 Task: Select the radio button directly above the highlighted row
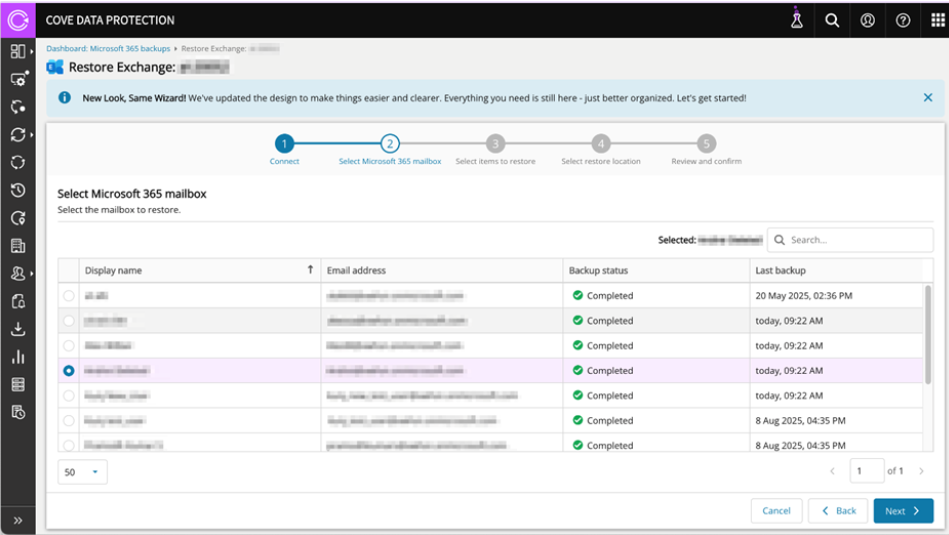click(x=68, y=346)
